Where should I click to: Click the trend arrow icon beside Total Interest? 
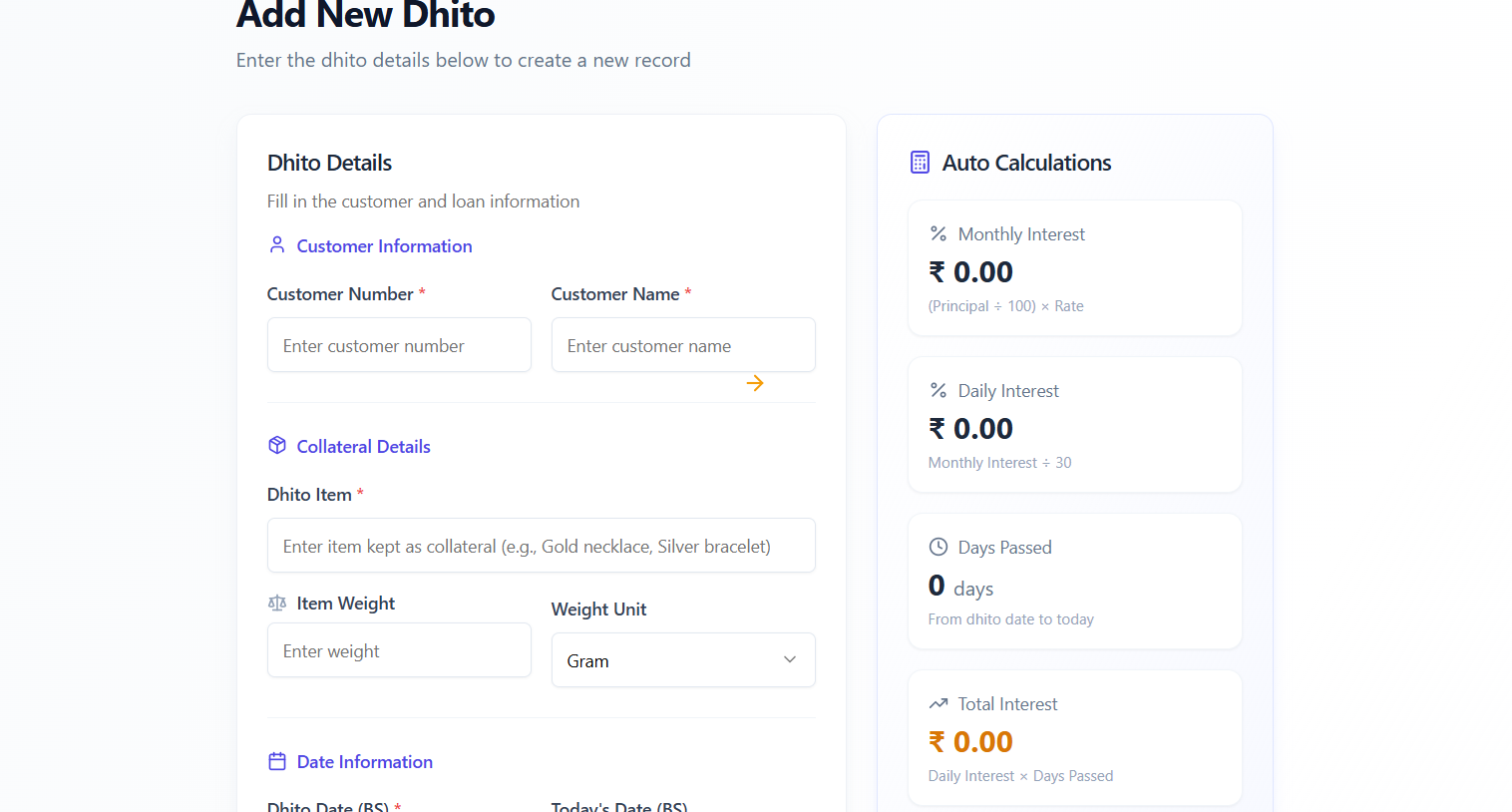[x=939, y=703]
